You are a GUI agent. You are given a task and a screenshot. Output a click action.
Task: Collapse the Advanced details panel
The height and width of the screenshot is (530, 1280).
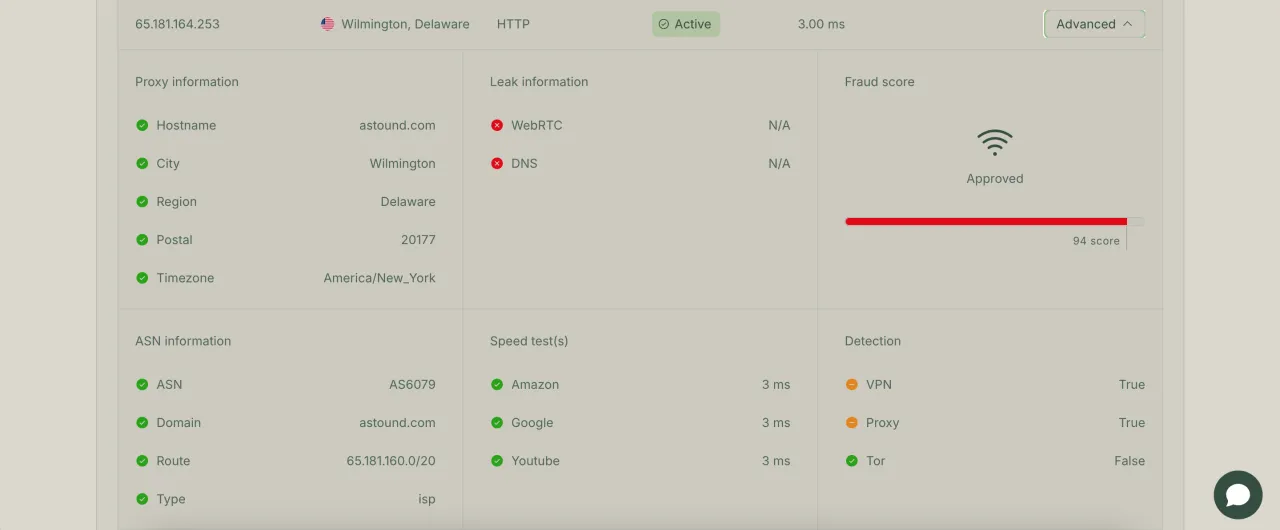(x=1094, y=24)
